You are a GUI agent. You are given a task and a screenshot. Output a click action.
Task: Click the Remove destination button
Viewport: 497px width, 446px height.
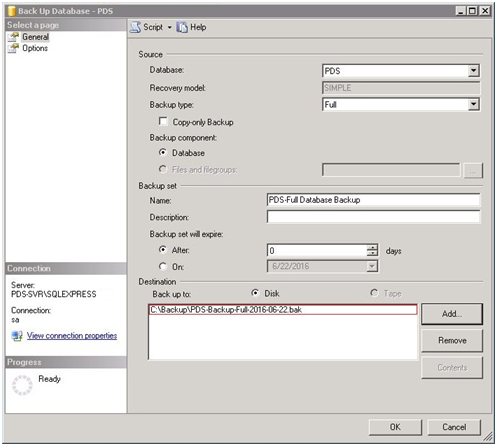[452, 340]
